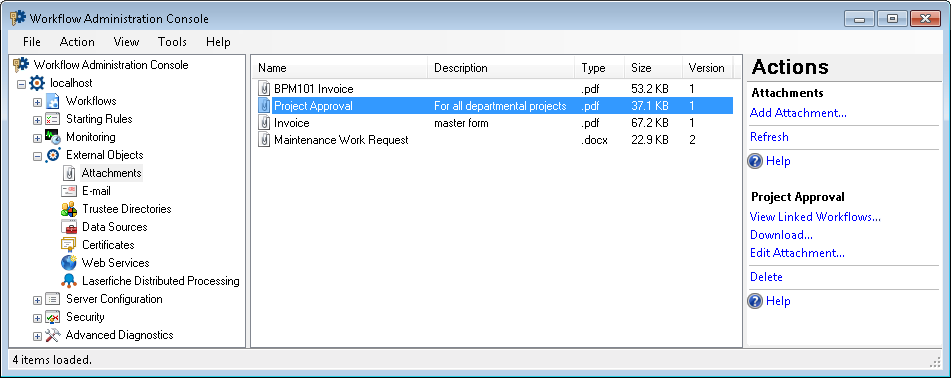Expand the Monitoring tree node
Image resolution: width=951 pixels, height=378 pixels.
pyautogui.click(x=37, y=138)
